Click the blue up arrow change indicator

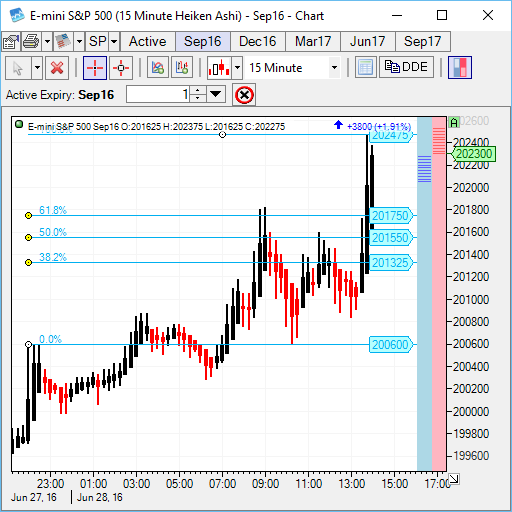pos(338,125)
